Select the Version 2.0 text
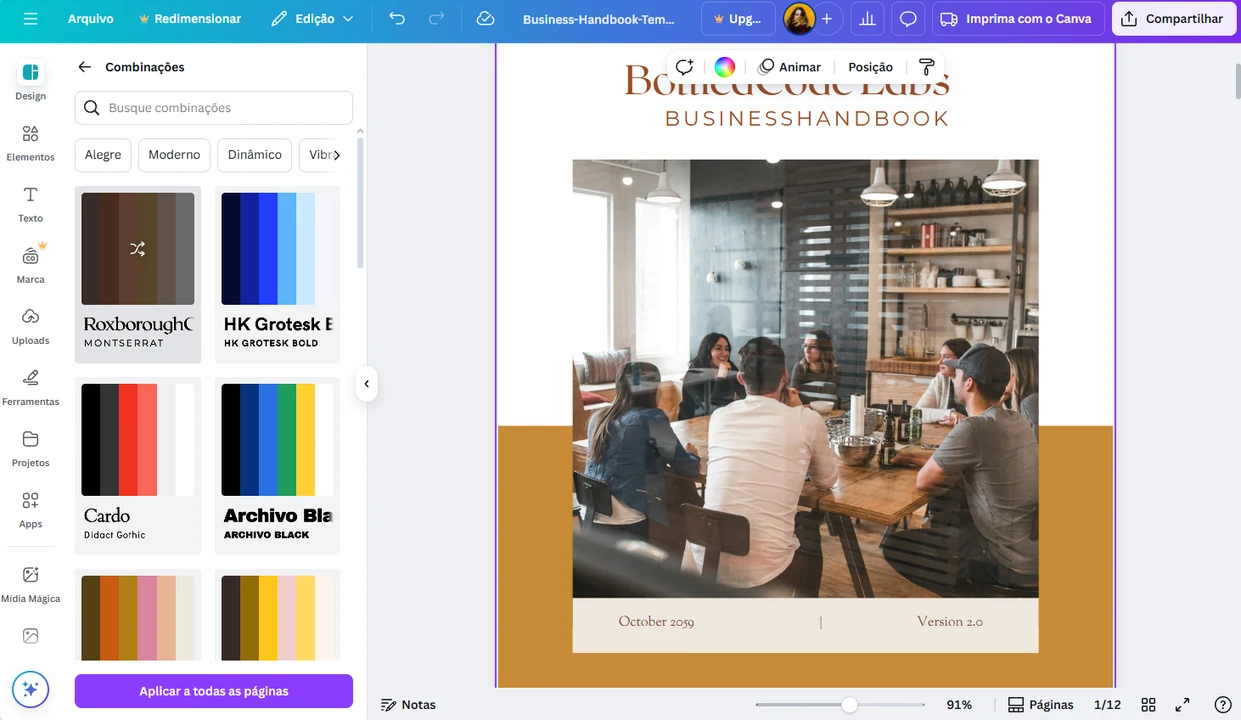The width and height of the screenshot is (1241, 720). point(950,622)
